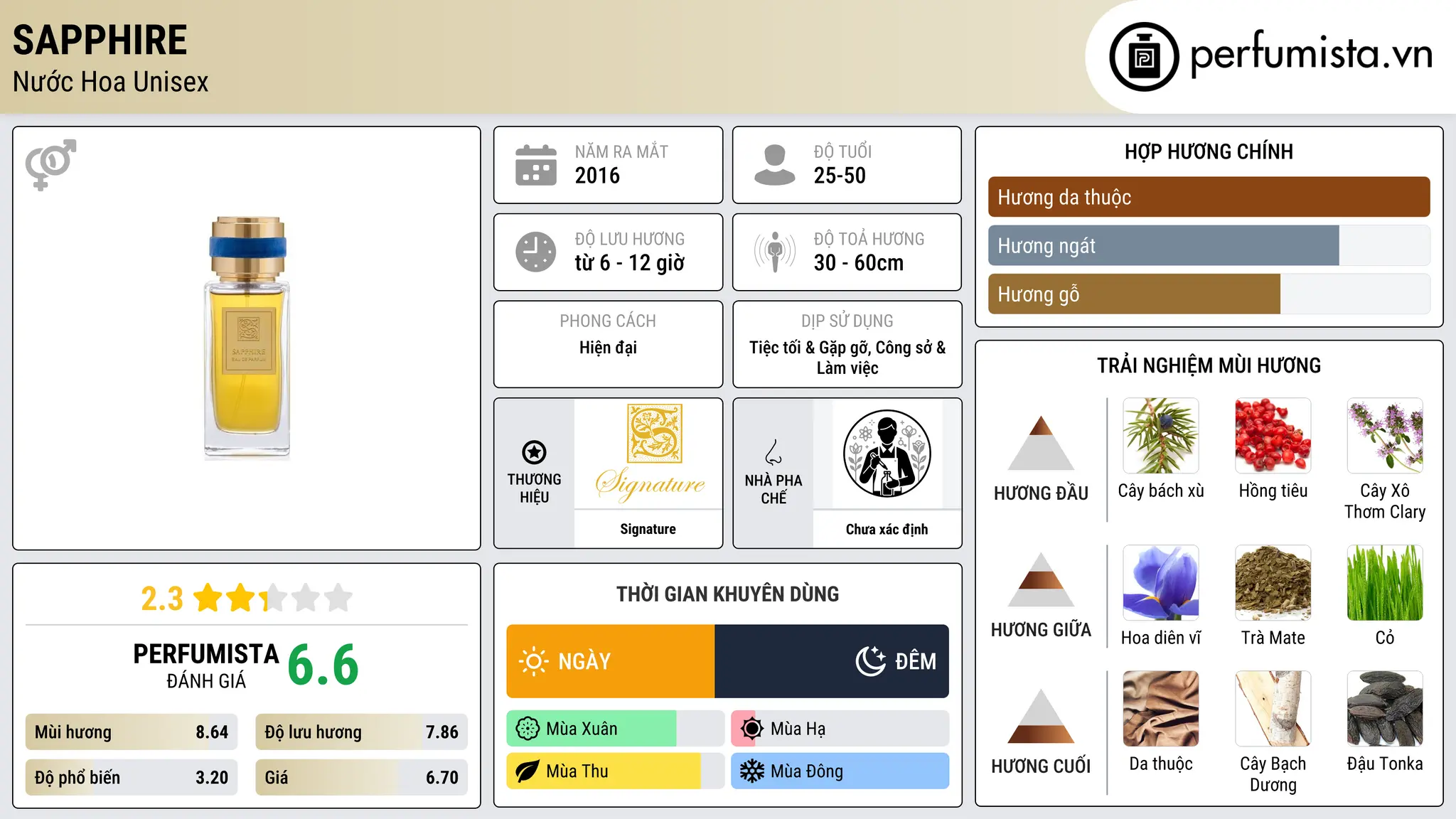Open the Cây bách xù note image
Image resolution: width=1456 pixels, height=819 pixels.
point(1161,436)
